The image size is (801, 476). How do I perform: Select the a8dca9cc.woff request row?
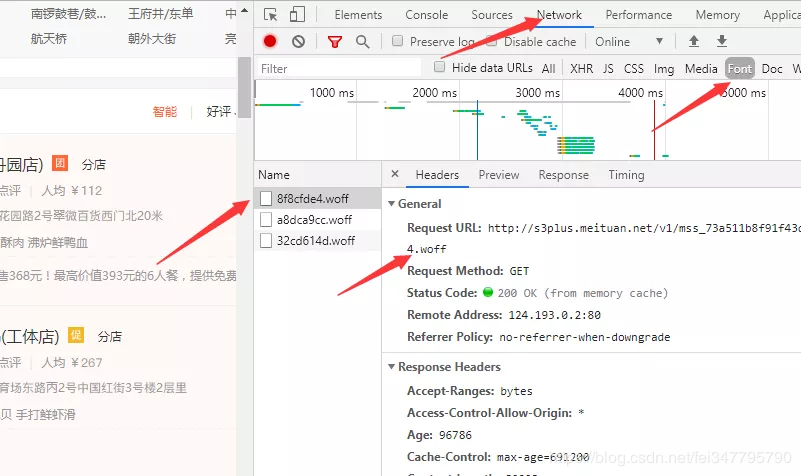[x=317, y=220]
